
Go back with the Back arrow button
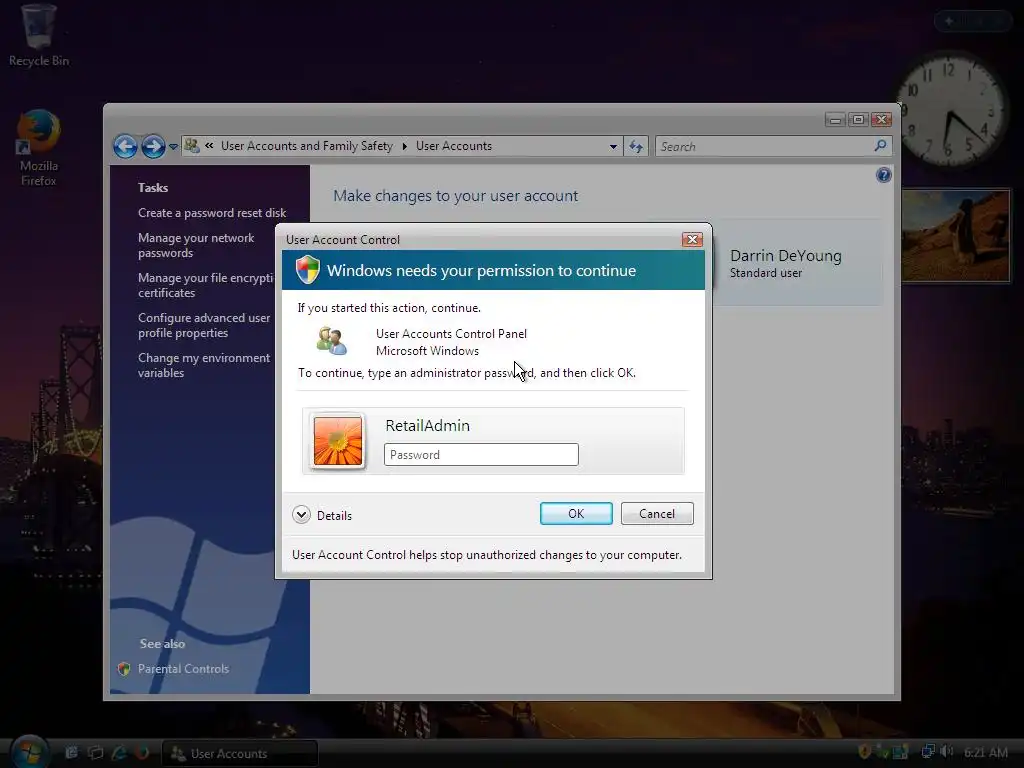[x=125, y=146]
